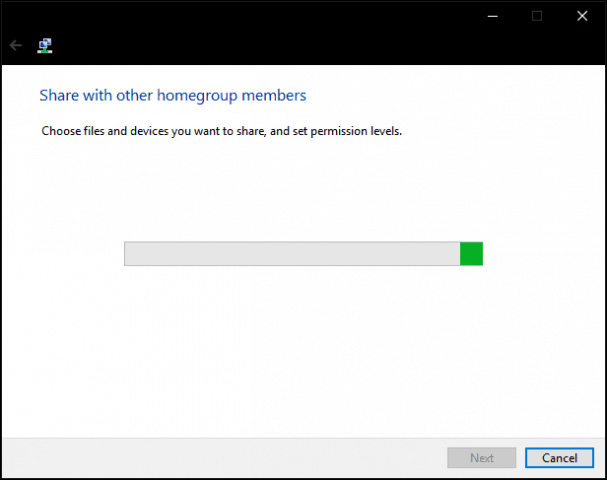Click the grayed-out Next button

point(482,458)
